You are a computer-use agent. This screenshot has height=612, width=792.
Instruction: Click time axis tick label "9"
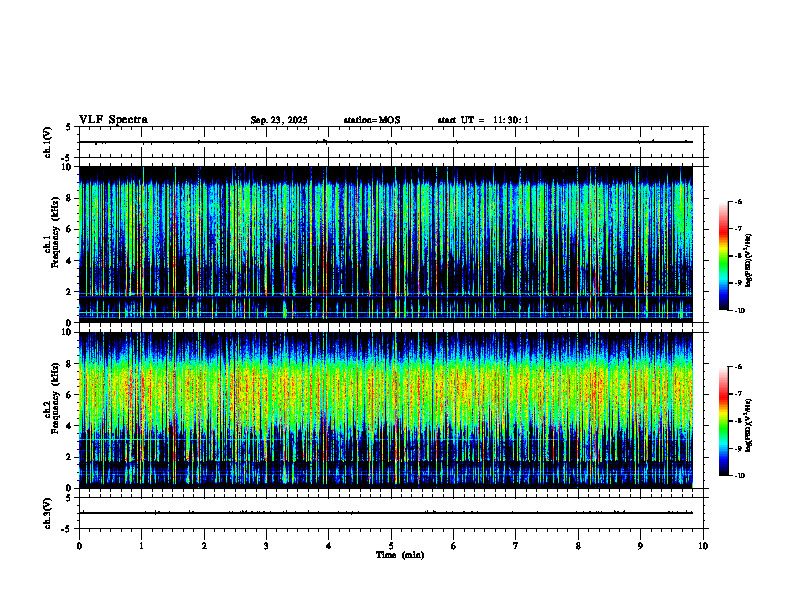pos(640,546)
